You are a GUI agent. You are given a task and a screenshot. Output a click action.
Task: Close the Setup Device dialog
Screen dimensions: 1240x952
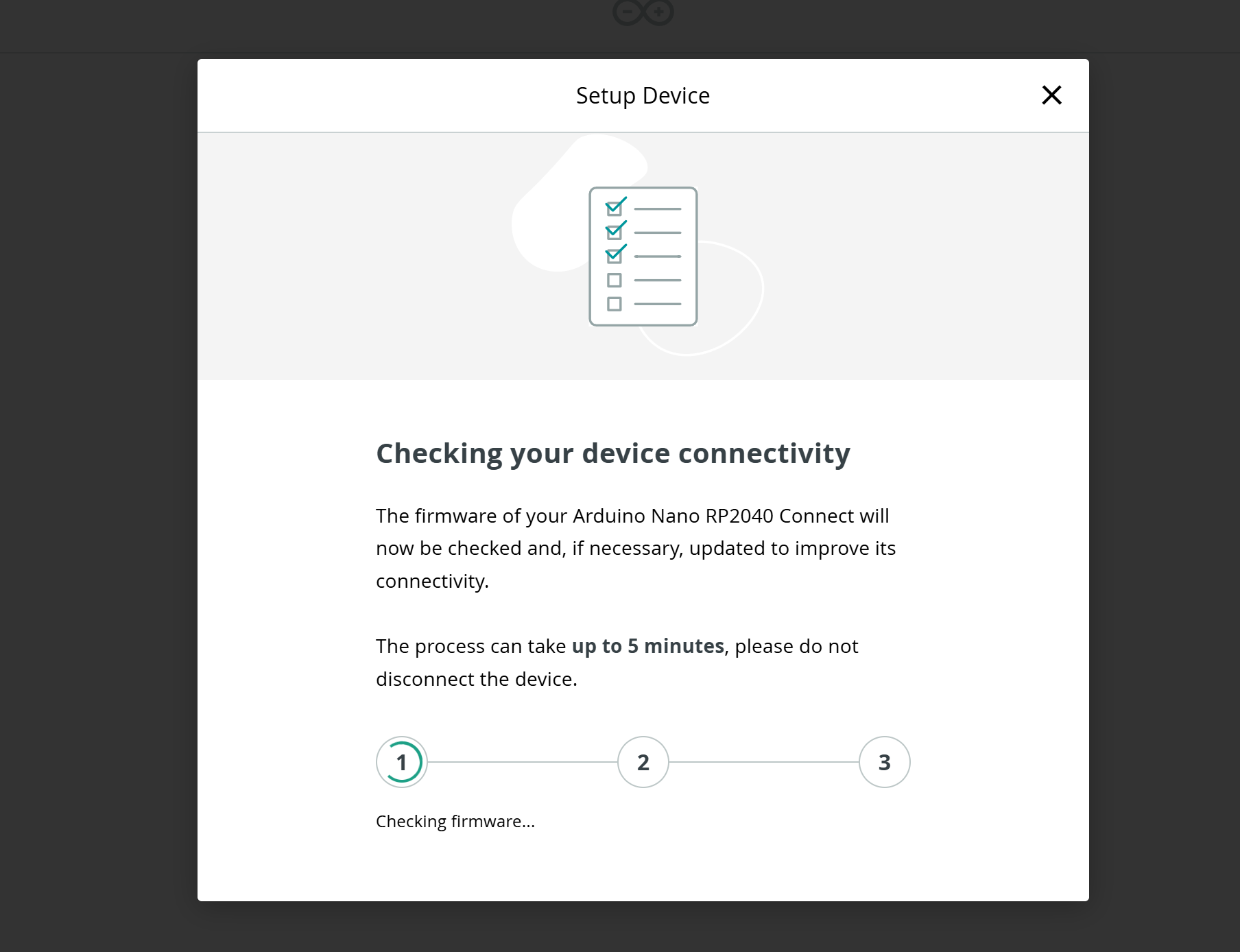[1051, 95]
